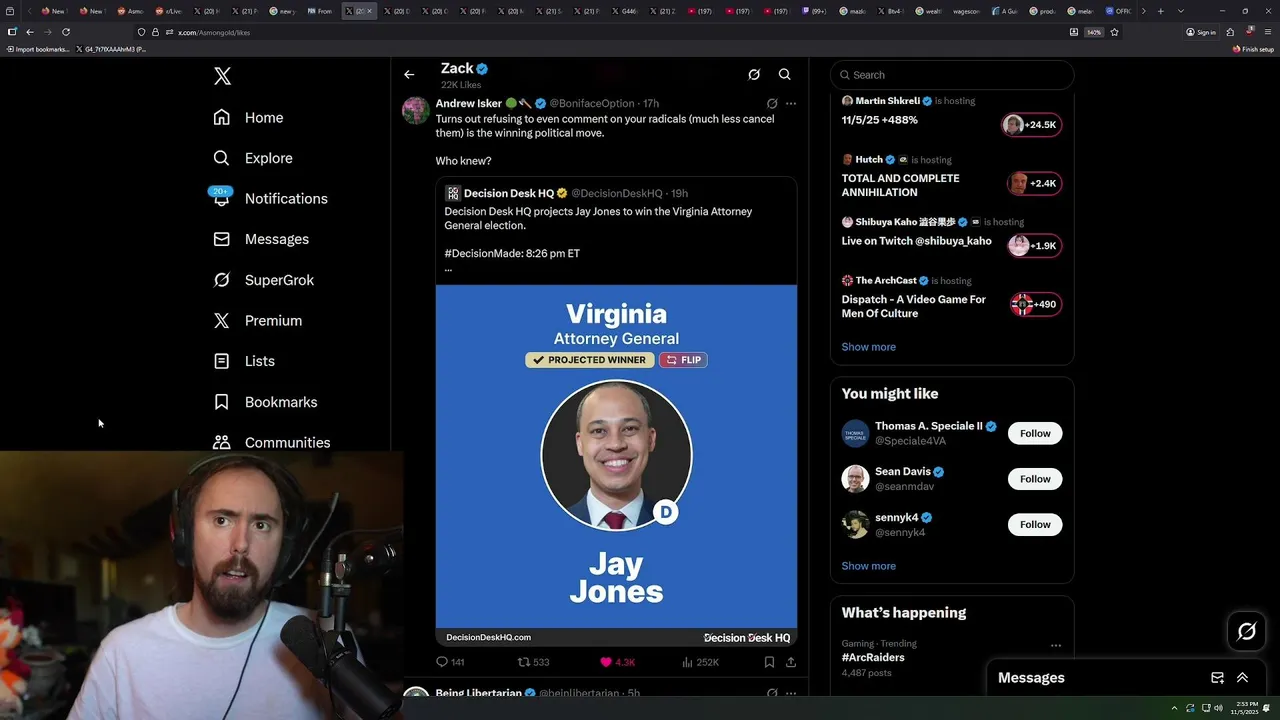
Task: Open Notifications in left navigation
Action: [x=270, y=198]
